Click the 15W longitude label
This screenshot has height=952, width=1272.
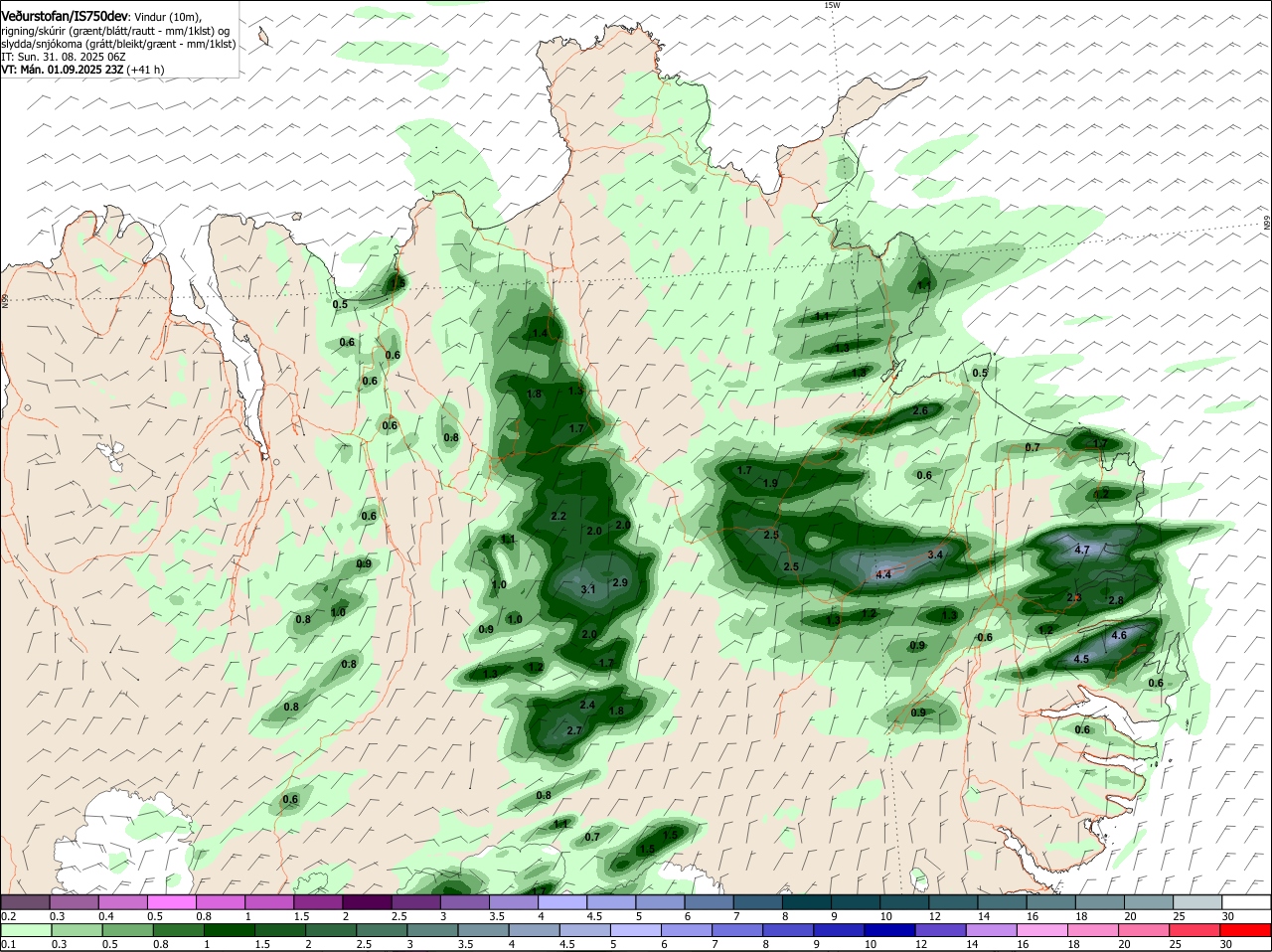coord(832,6)
